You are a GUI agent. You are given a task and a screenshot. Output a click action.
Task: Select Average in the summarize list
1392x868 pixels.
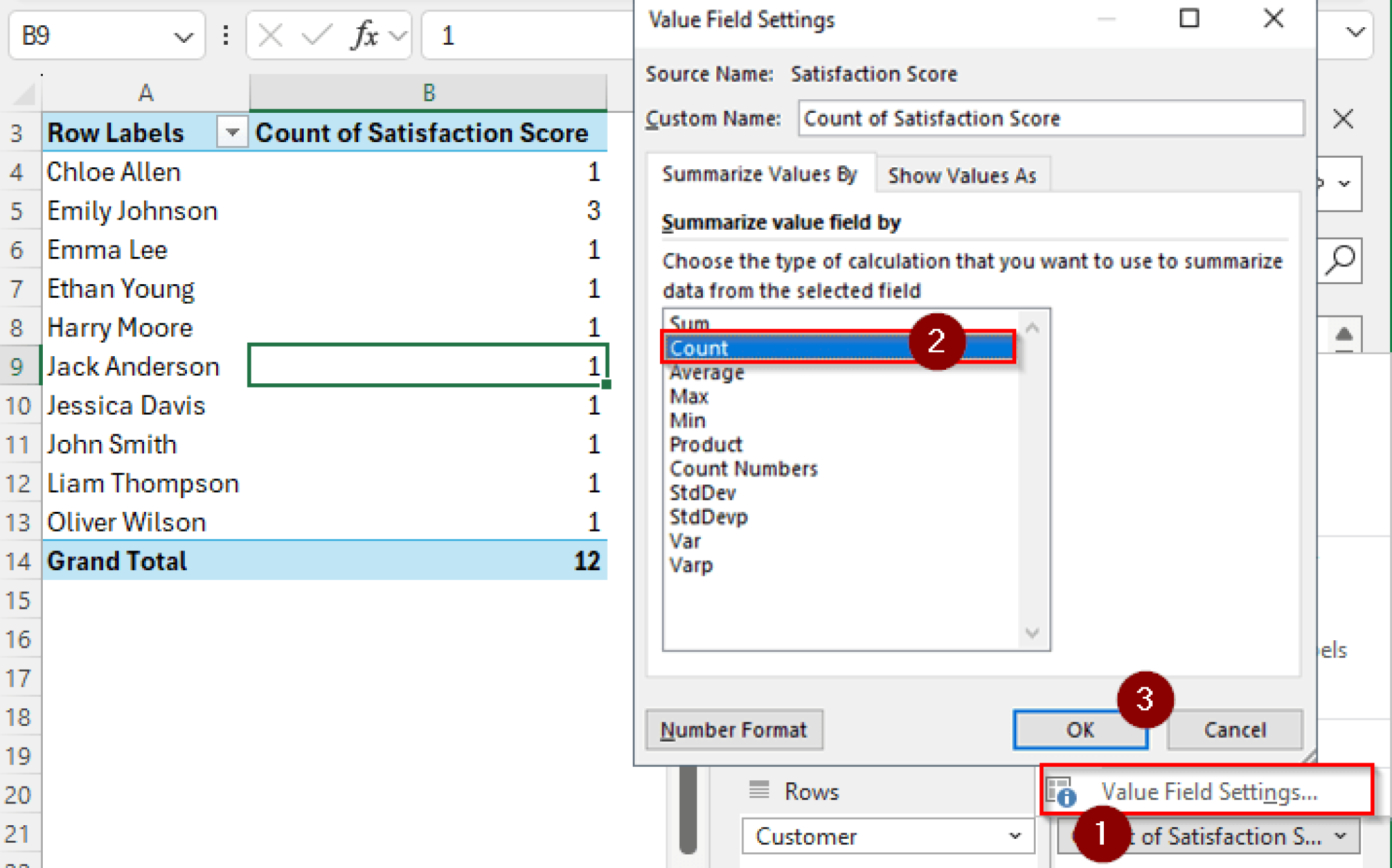707,372
